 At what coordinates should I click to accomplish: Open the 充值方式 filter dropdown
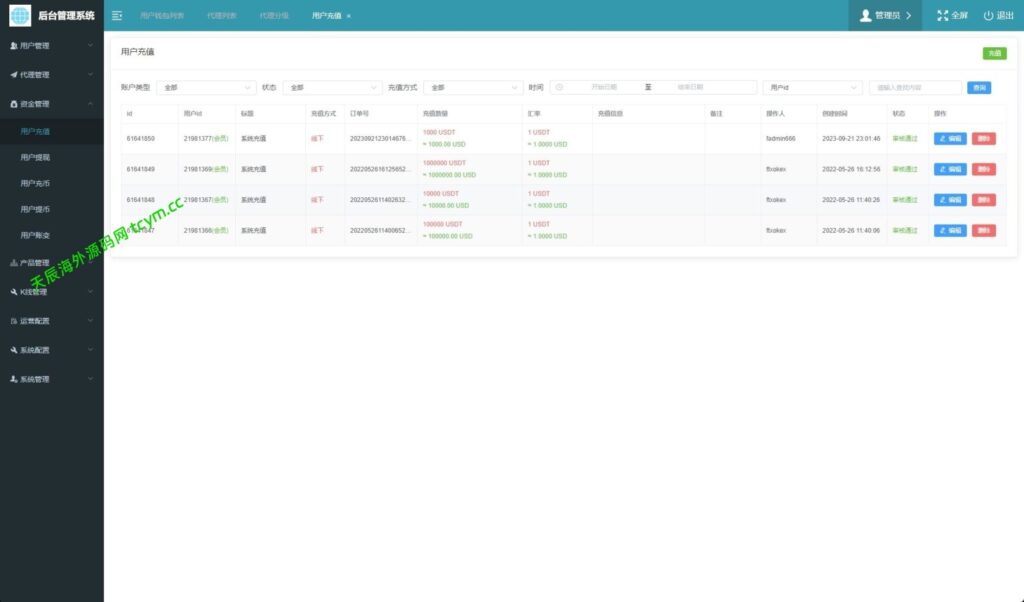(x=473, y=88)
